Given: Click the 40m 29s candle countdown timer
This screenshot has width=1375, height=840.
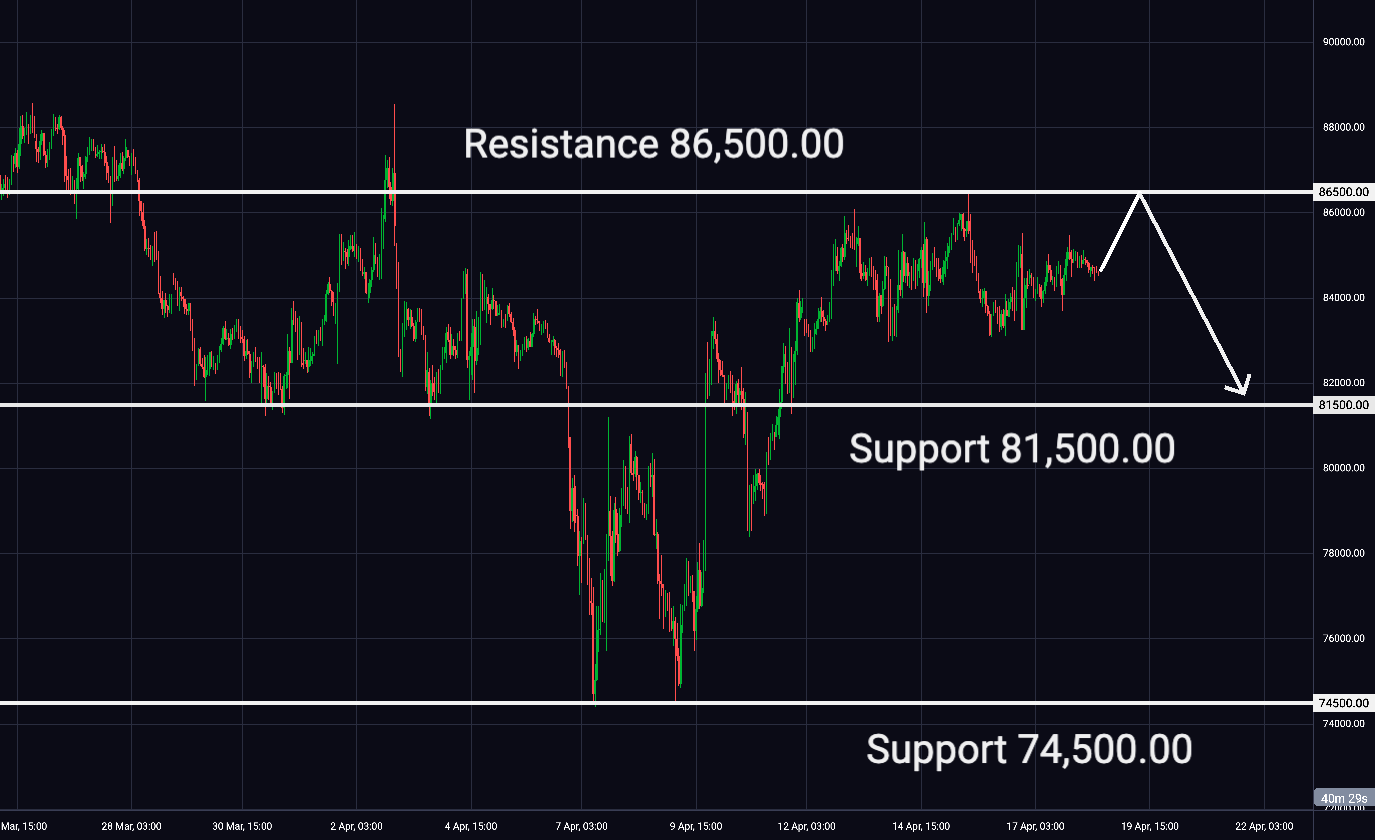Looking at the screenshot, I should coord(1342,797).
